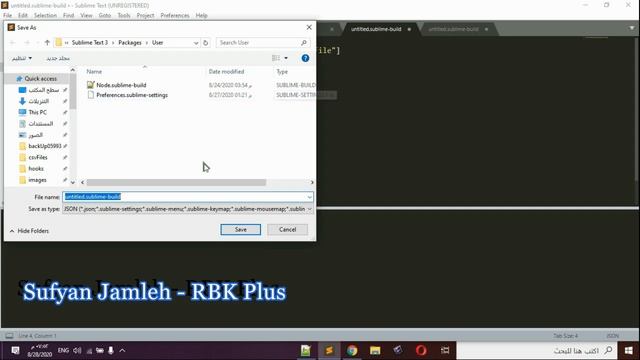Open Opera browser from the taskbar
The width and height of the screenshot is (640, 360).
(x=421, y=350)
